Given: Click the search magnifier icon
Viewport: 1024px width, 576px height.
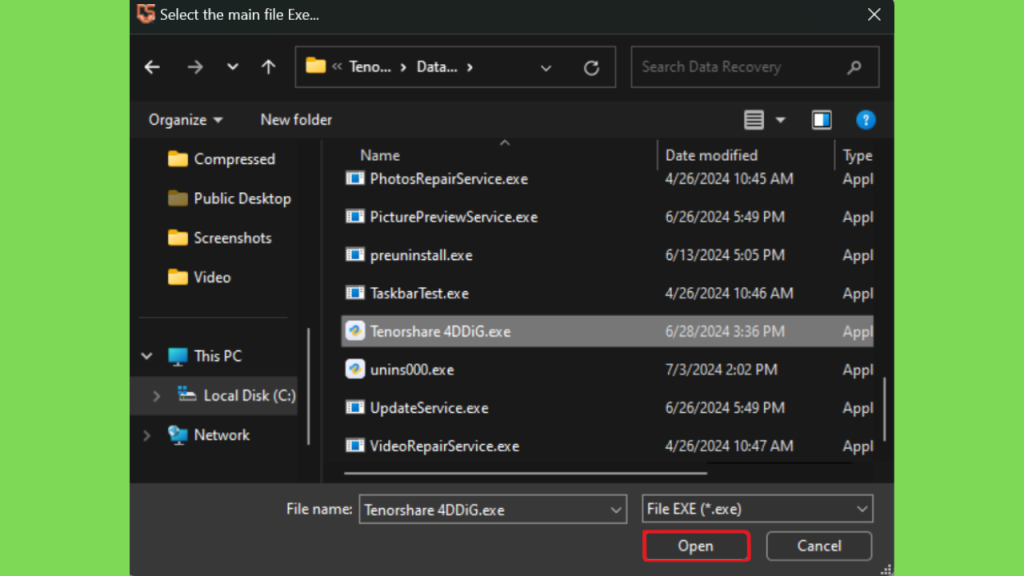Looking at the screenshot, I should pyautogui.click(x=854, y=67).
